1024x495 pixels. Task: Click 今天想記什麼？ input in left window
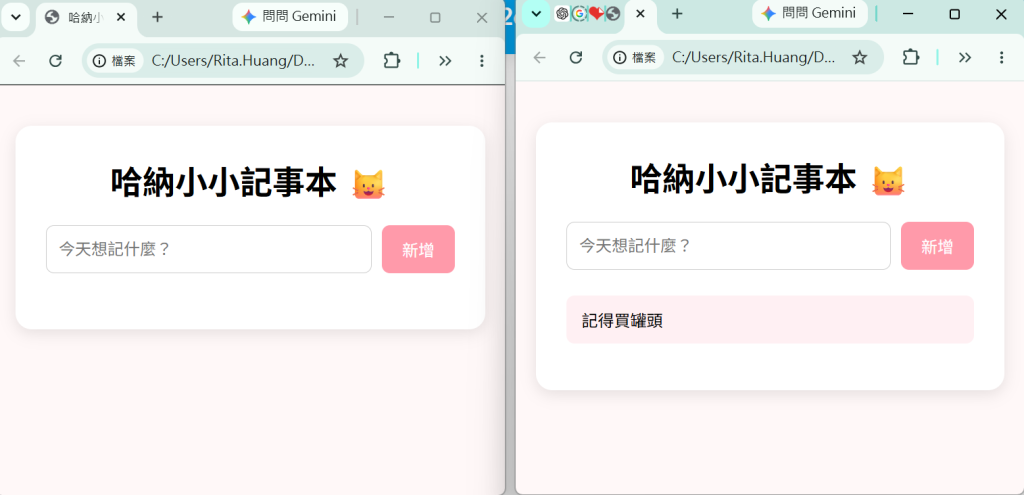tap(209, 249)
